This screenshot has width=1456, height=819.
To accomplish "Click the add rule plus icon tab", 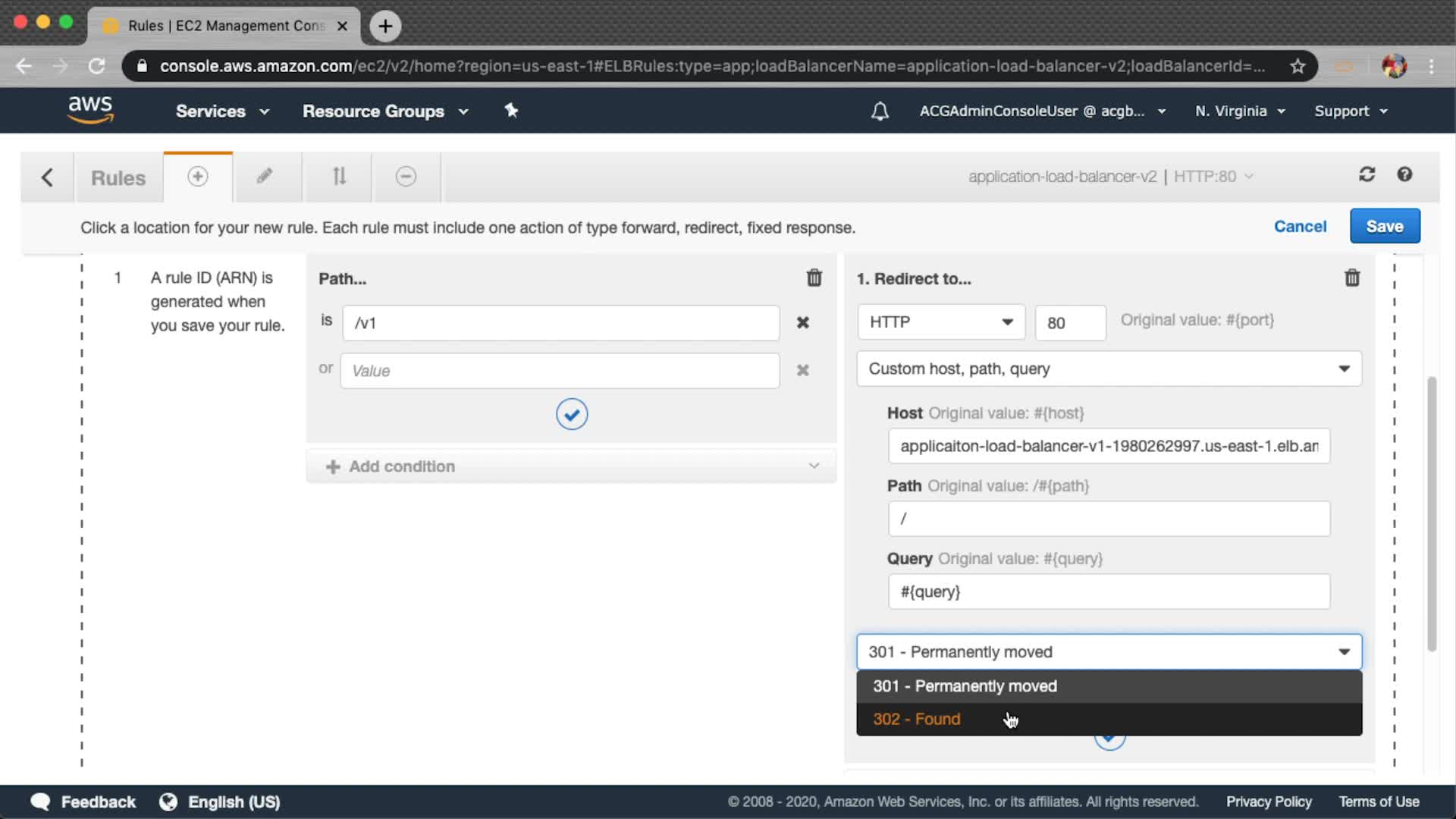I will pyautogui.click(x=197, y=177).
